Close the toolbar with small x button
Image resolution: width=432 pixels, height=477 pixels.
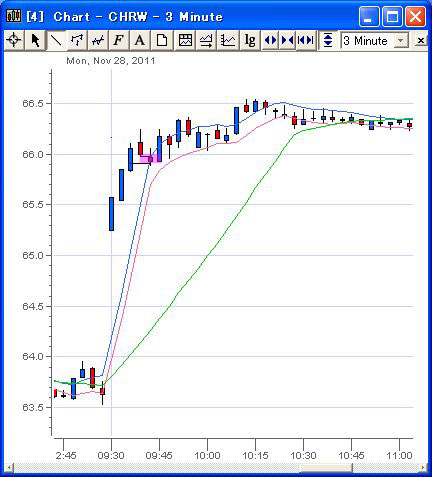pyautogui.click(x=421, y=41)
